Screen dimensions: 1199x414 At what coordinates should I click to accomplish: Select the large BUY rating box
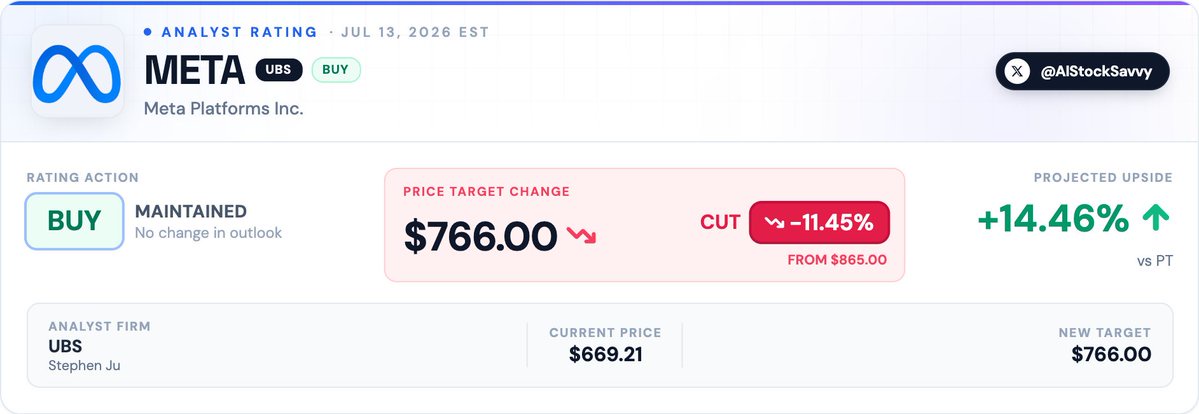tap(74, 221)
